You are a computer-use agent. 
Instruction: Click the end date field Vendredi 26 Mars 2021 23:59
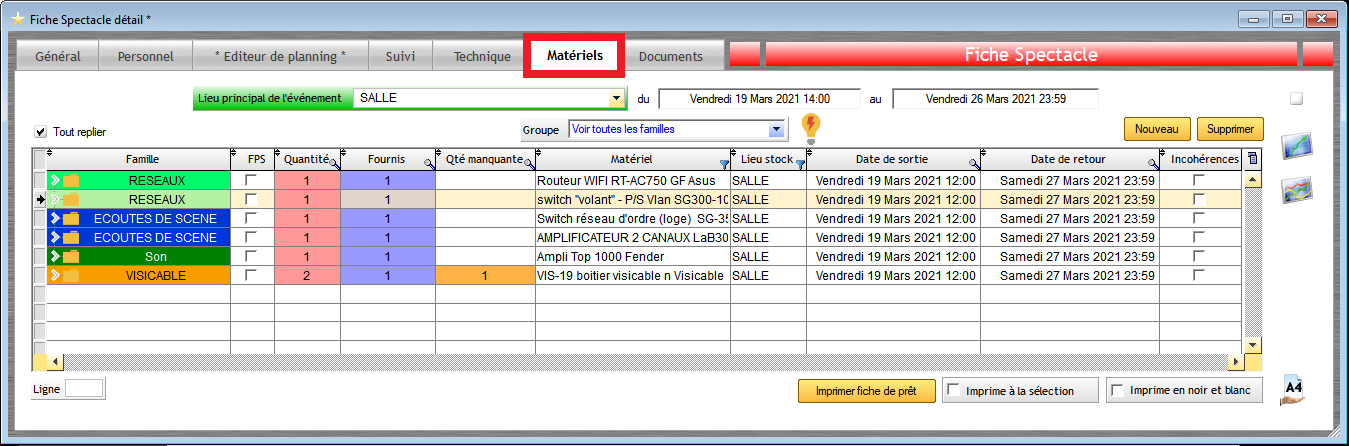click(995, 99)
